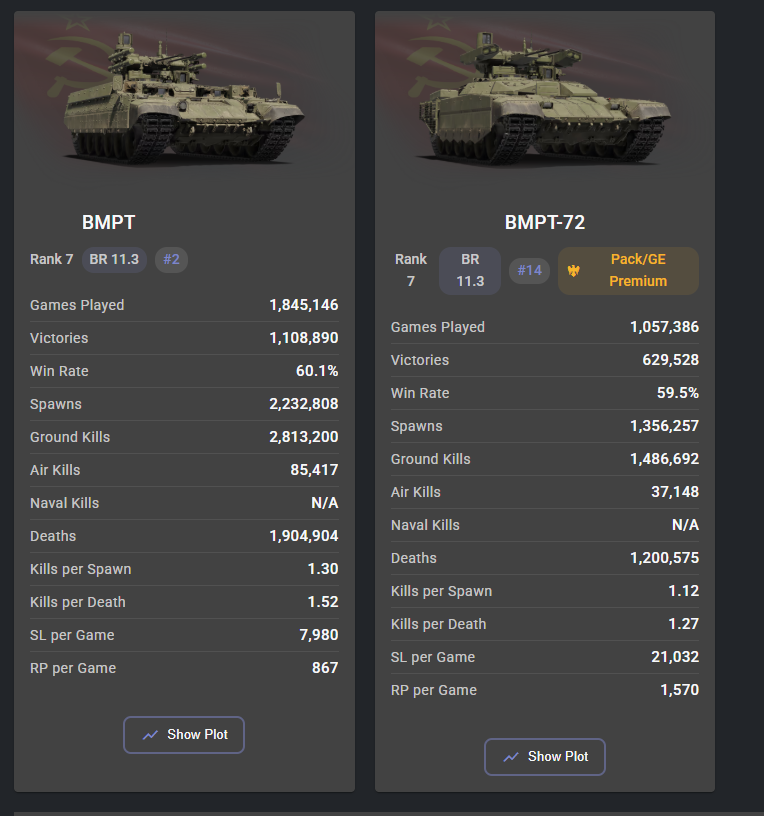Click BMPT-72's Win Rate value 59.5%
Viewport: 764px width, 816px height.
tap(678, 393)
